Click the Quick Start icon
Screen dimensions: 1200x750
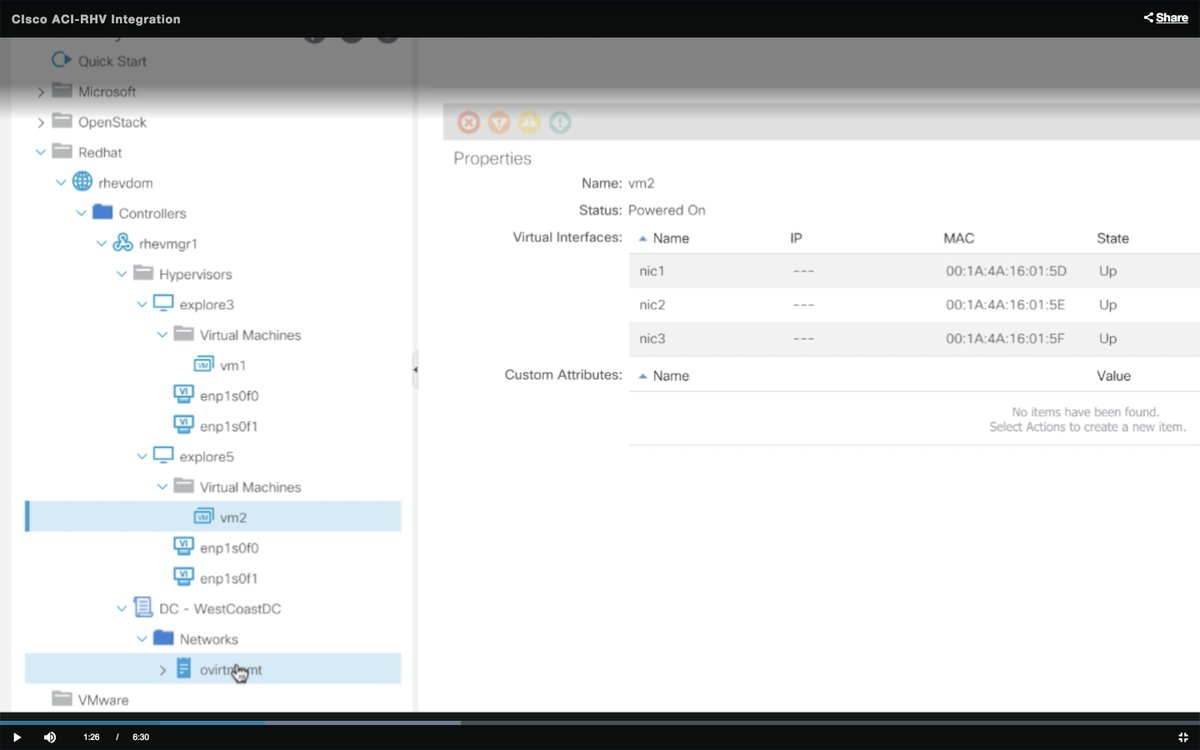(x=61, y=60)
